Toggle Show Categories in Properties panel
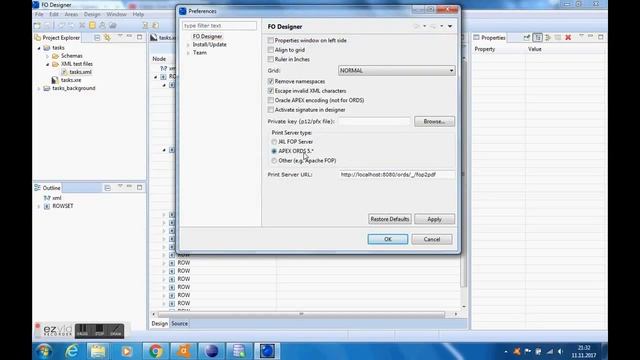This screenshot has width=640, height=360. coord(538,38)
